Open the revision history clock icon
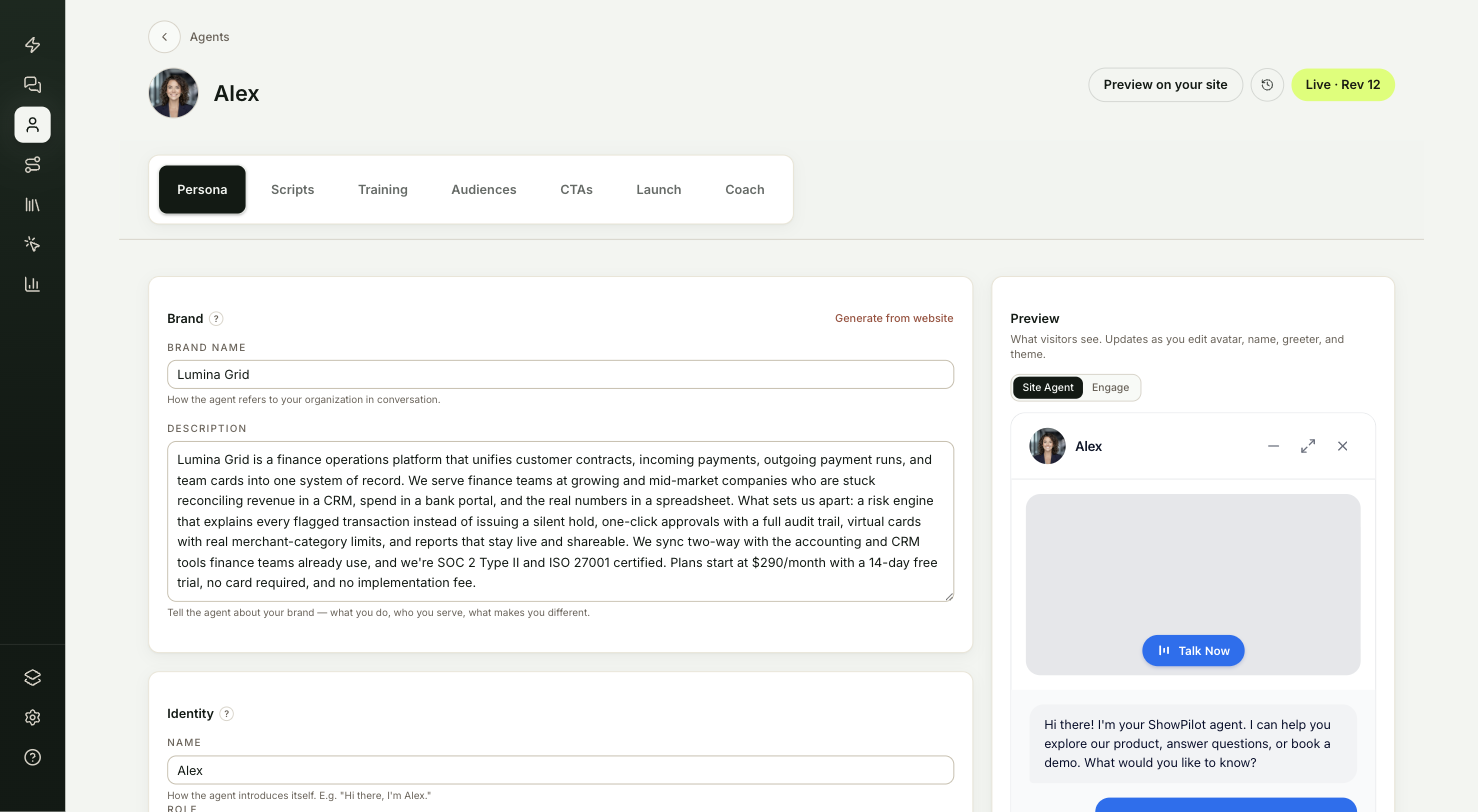This screenshot has height=812, width=1478. click(1267, 85)
